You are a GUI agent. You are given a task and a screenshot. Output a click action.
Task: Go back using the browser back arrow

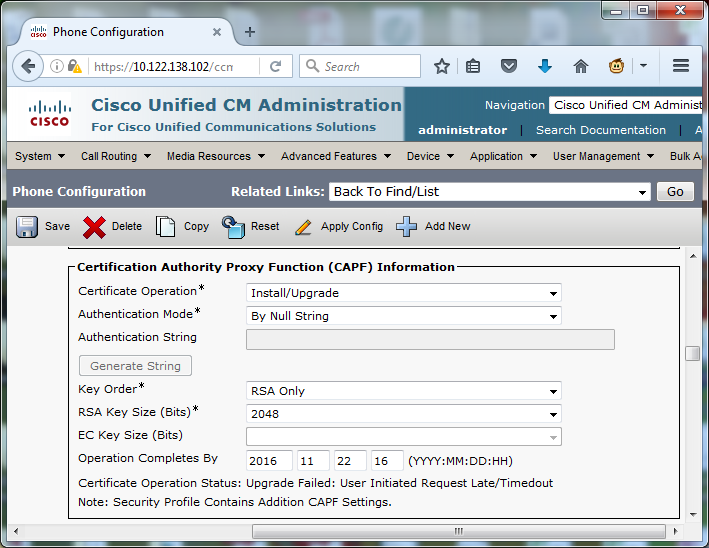point(28,66)
